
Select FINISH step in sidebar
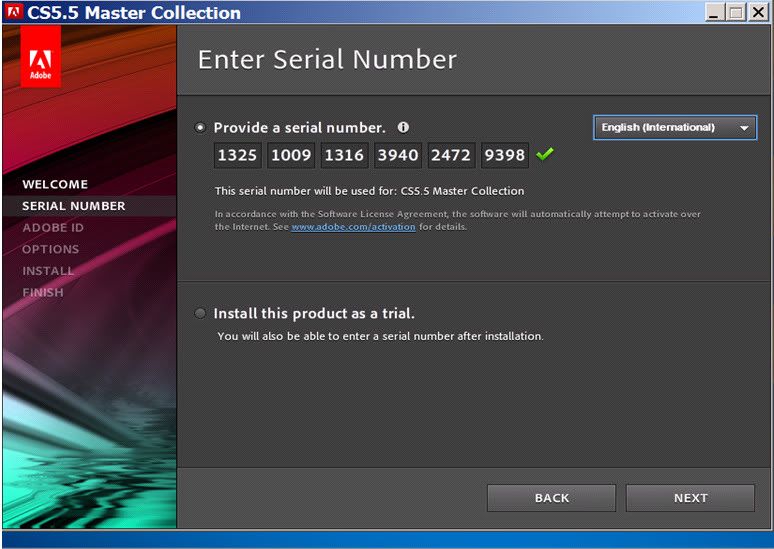43,292
